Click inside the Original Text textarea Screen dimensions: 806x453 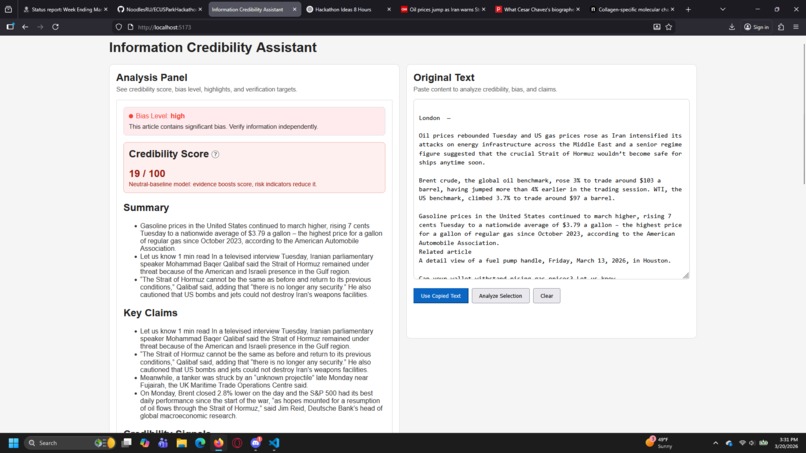pyautogui.click(x=551, y=189)
